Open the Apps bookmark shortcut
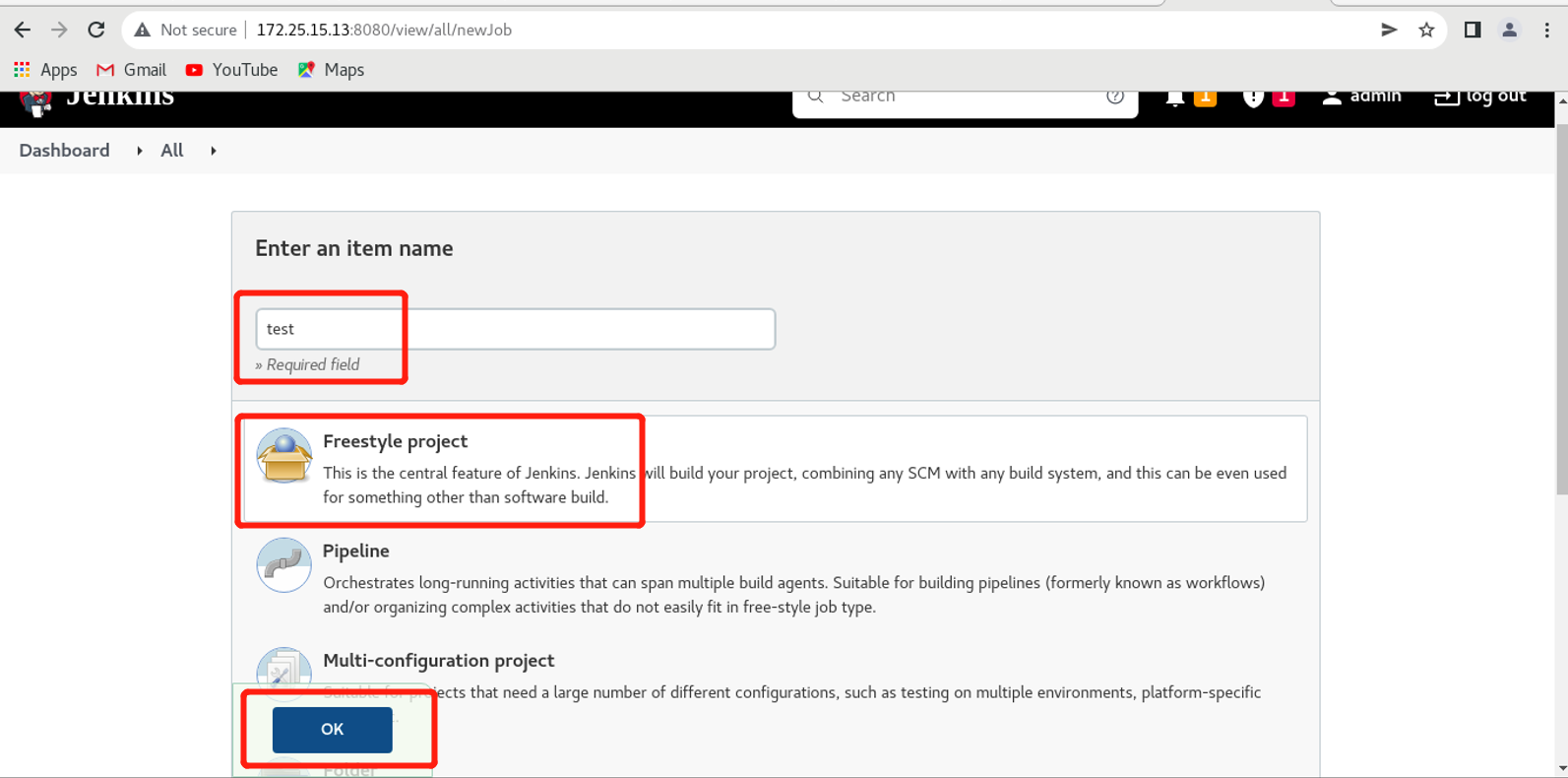Viewport: 1568px width, 778px height. pos(45,70)
